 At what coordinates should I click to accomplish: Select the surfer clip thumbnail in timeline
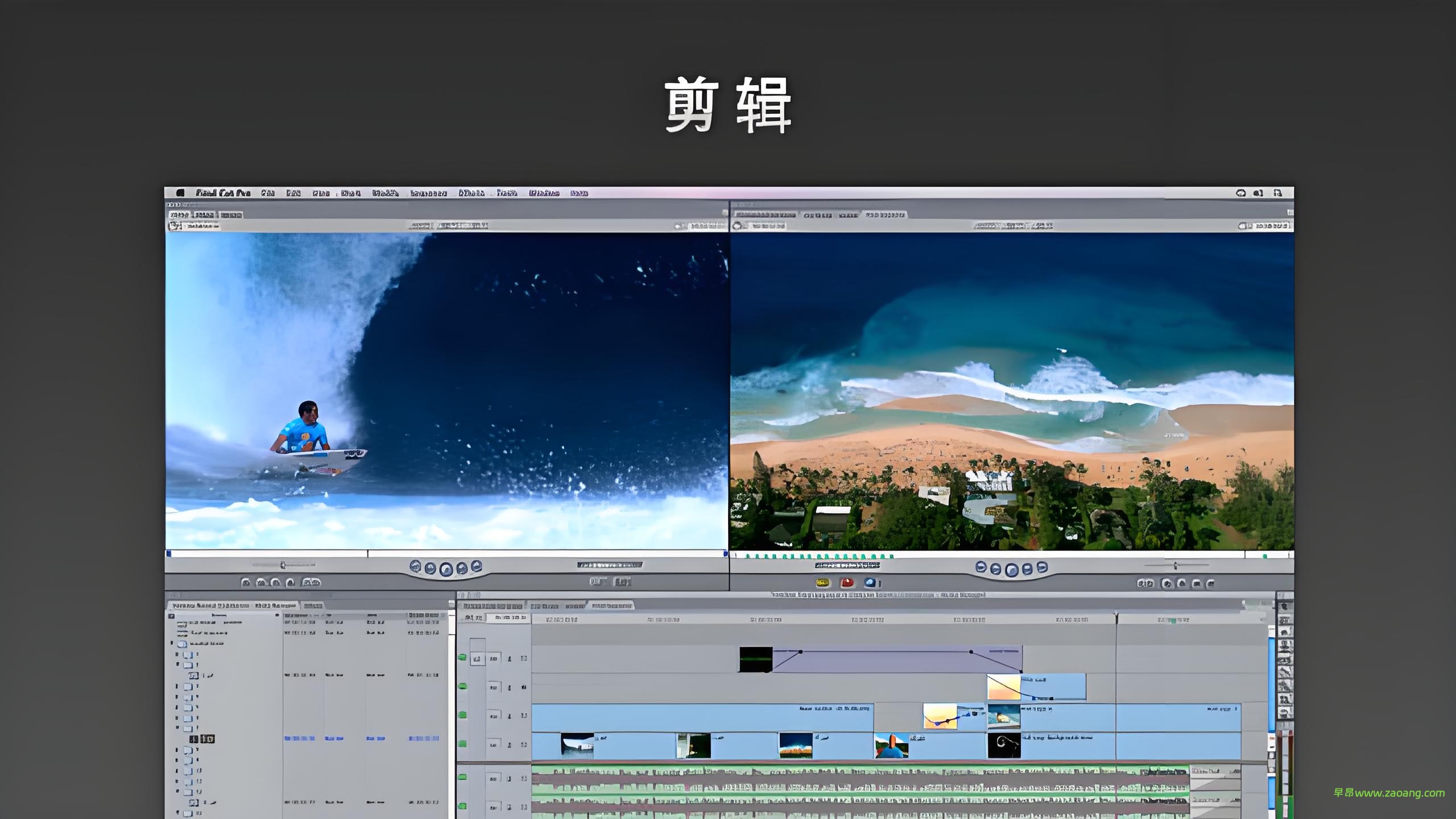[891, 746]
